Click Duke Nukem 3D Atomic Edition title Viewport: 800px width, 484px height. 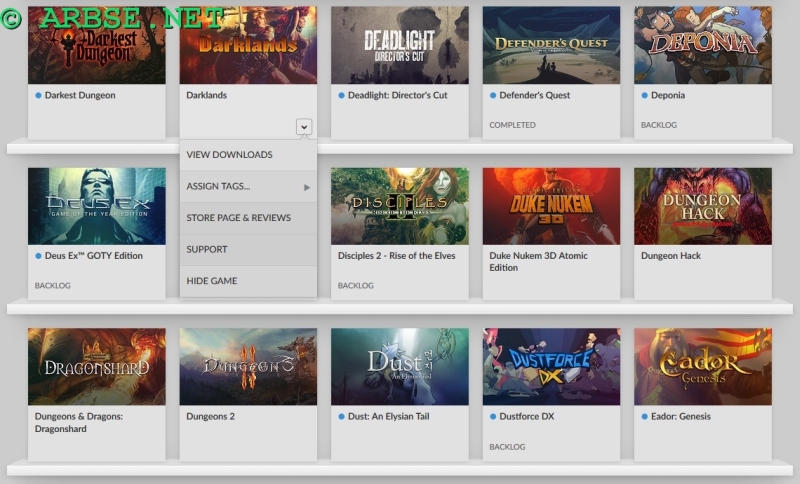(538, 262)
